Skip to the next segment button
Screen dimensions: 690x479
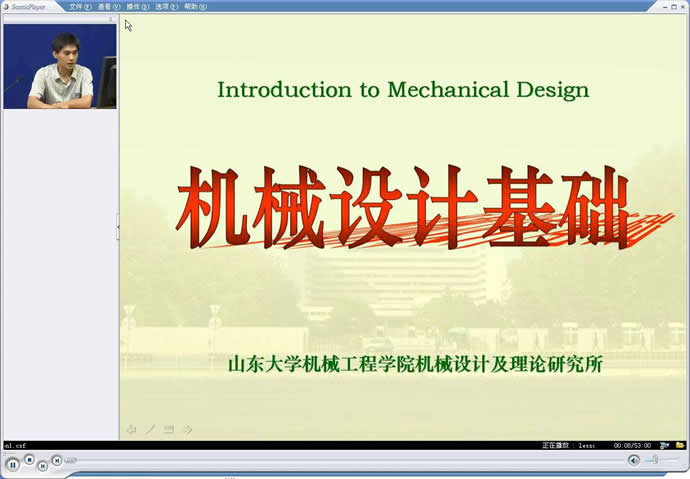coord(57,461)
